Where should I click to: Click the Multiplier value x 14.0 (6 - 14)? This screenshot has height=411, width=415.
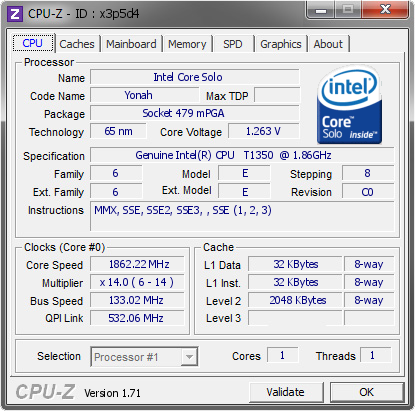click(x=137, y=282)
